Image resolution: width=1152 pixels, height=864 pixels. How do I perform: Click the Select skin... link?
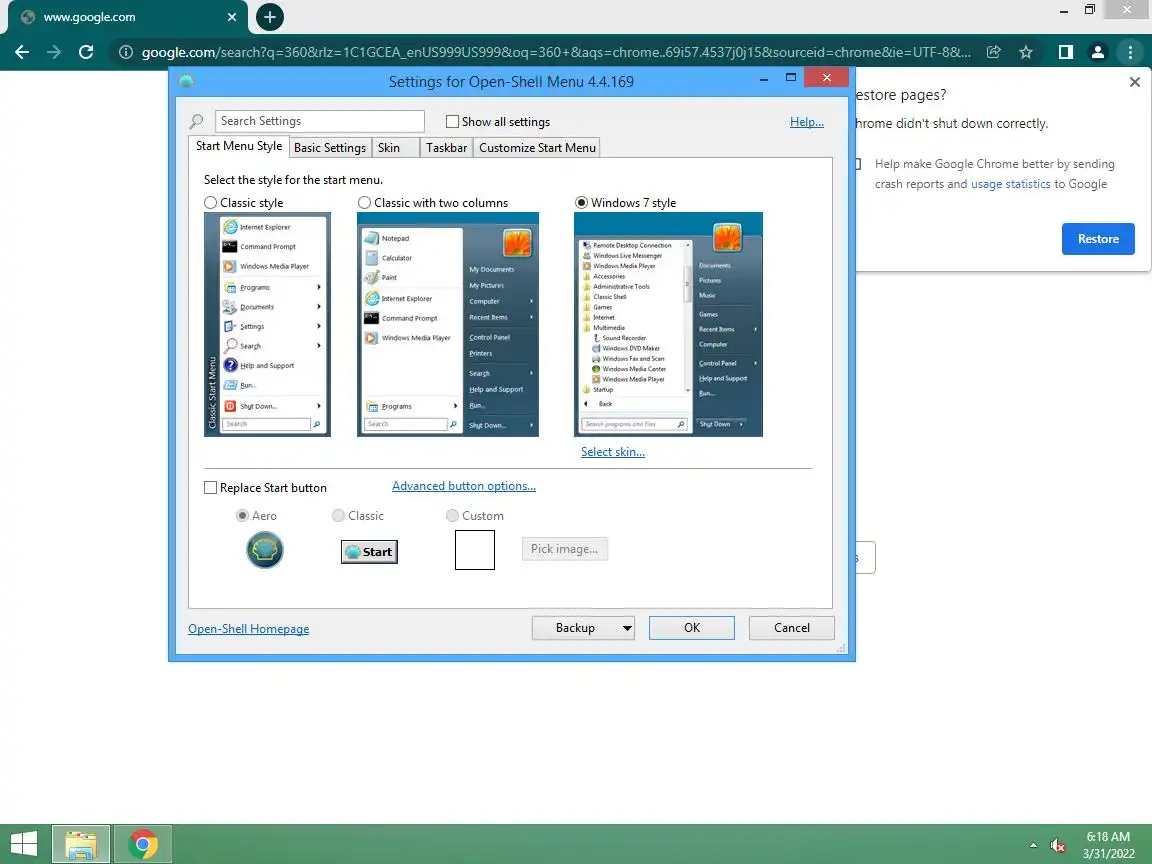coord(613,452)
